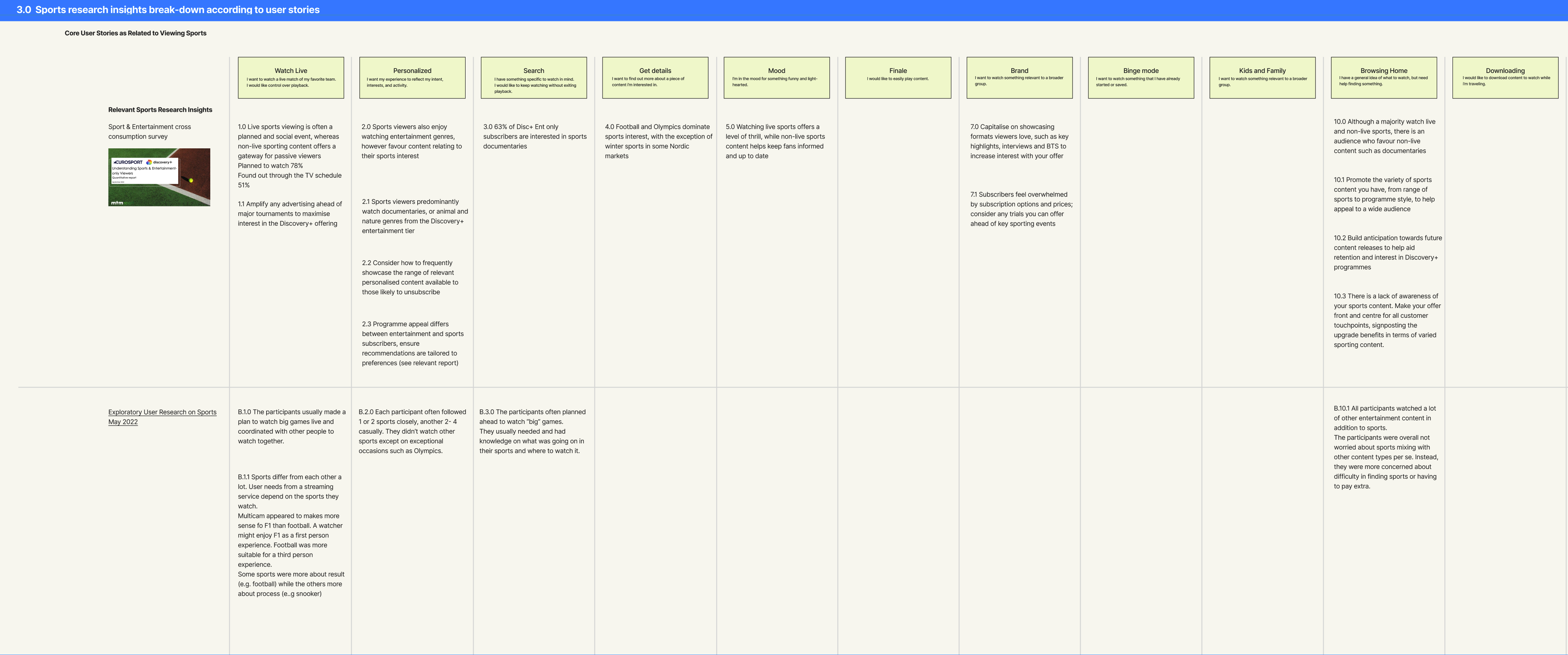Select the Kids and Family story card

(x=1263, y=78)
